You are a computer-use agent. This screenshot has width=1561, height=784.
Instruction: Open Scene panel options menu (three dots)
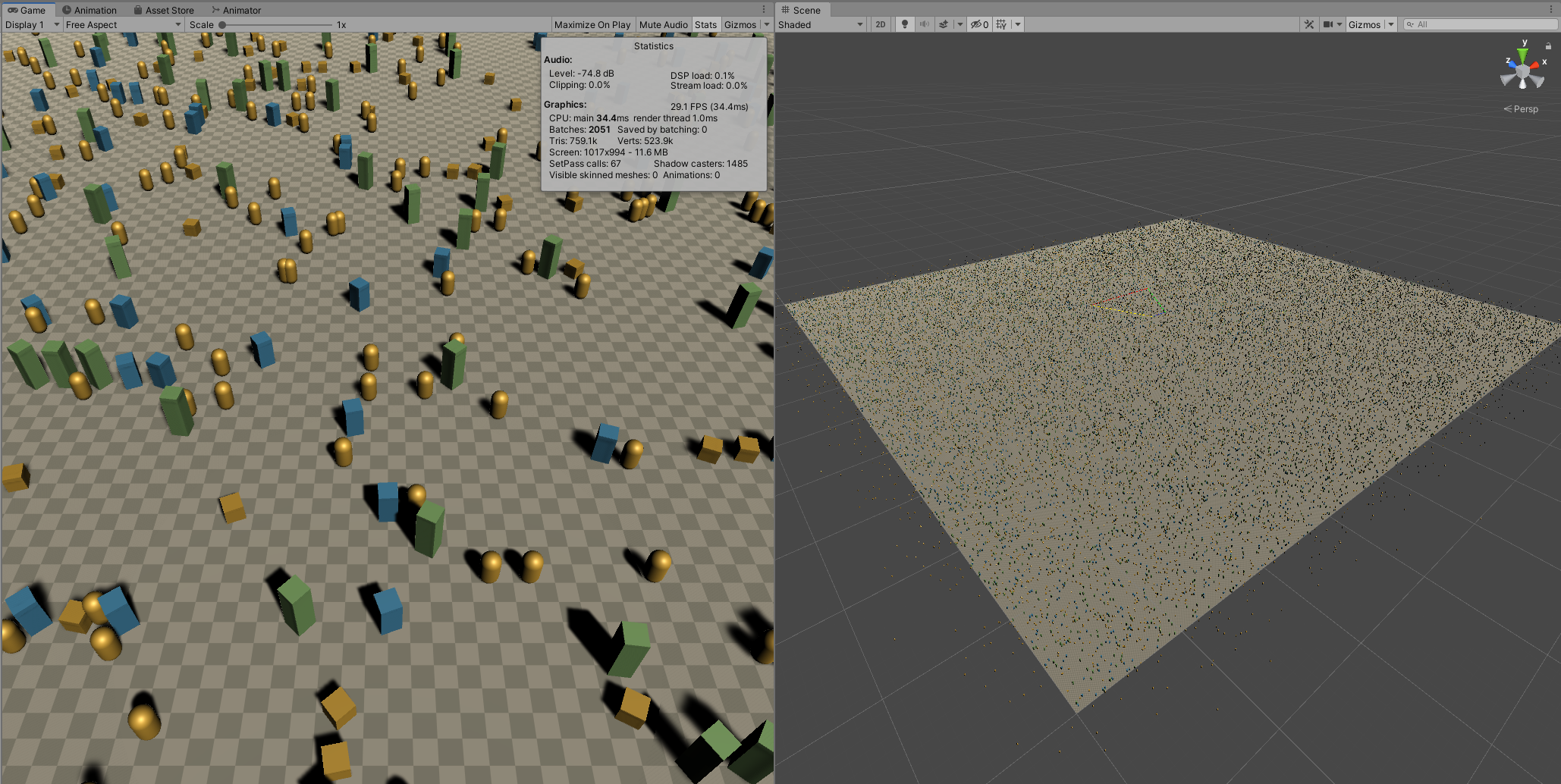pyautogui.click(x=1552, y=10)
